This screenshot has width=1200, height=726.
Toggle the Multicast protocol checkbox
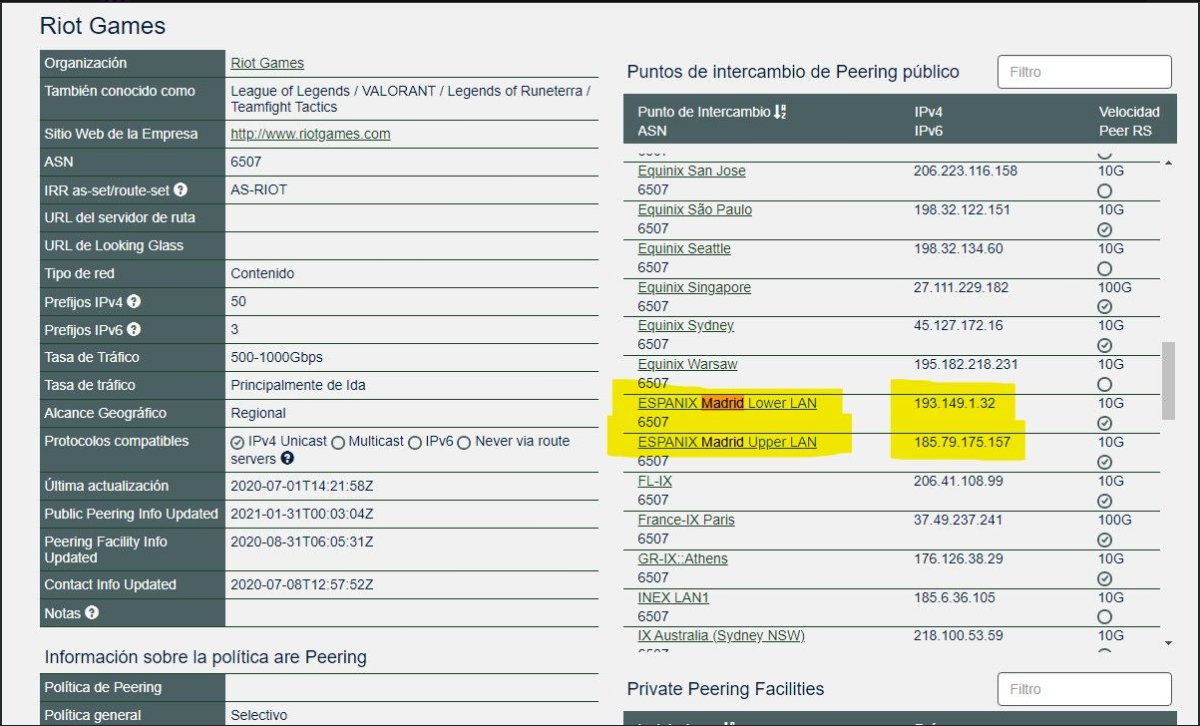point(338,442)
